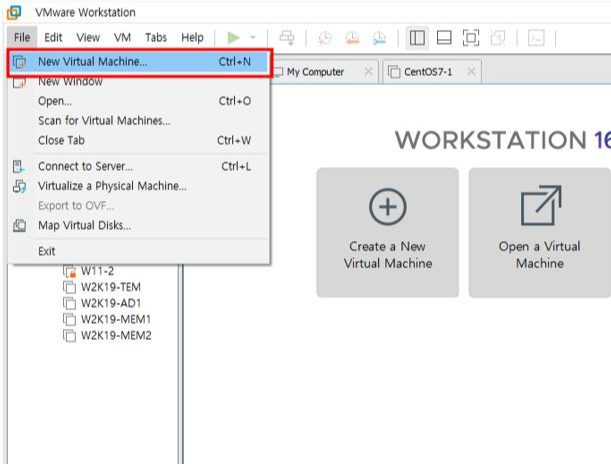Viewport: 611px width, 464px height.
Task: Open the power options dropdown arrow
Action: click(x=253, y=38)
